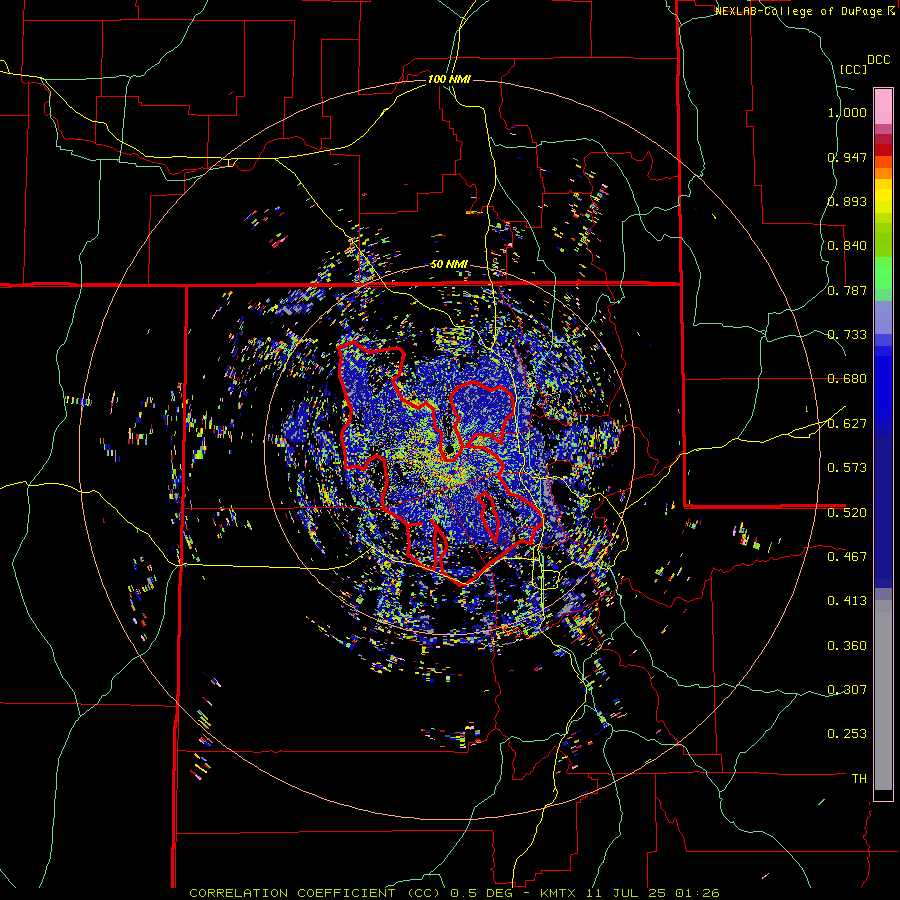
Task: Click the 0.733 value on the color scale
Action: (847, 335)
